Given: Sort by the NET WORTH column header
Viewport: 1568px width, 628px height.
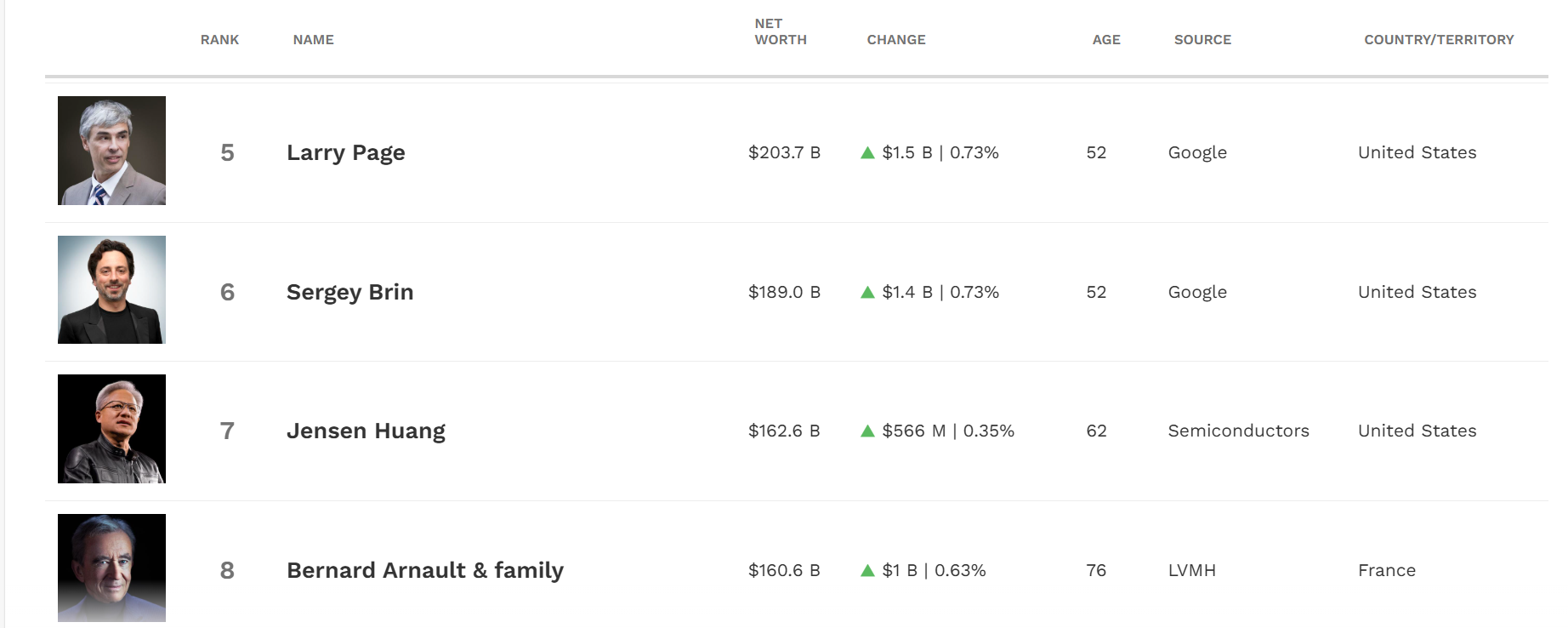Looking at the screenshot, I should click(780, 32).
